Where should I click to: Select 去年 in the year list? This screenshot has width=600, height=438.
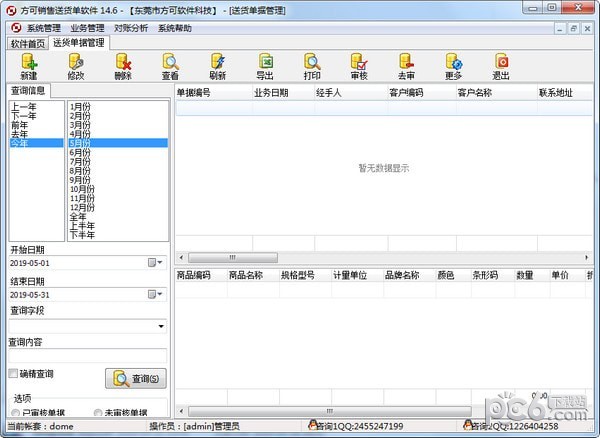[36, 134]
